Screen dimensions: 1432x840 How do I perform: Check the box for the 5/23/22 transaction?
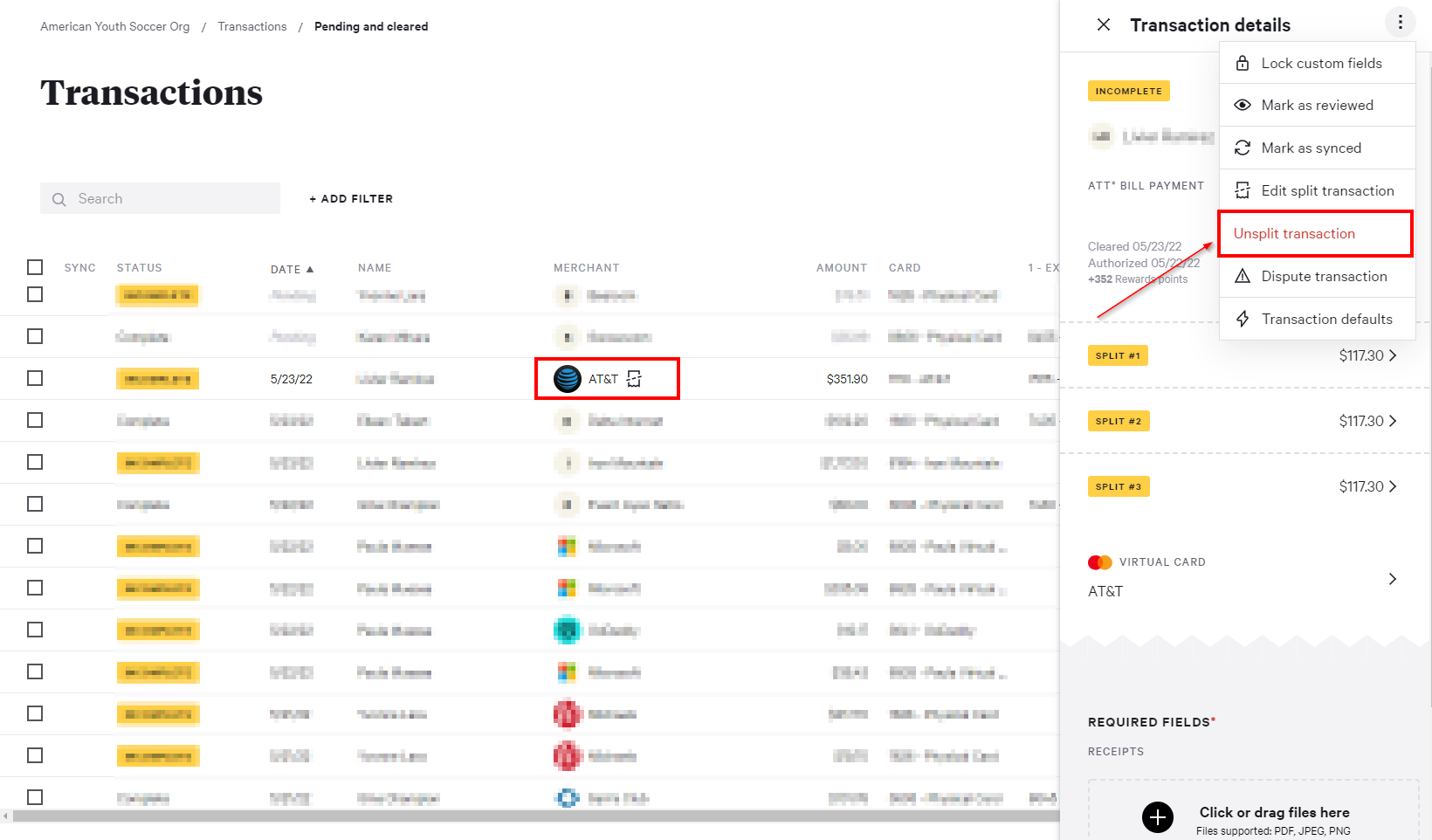(35, 378)
